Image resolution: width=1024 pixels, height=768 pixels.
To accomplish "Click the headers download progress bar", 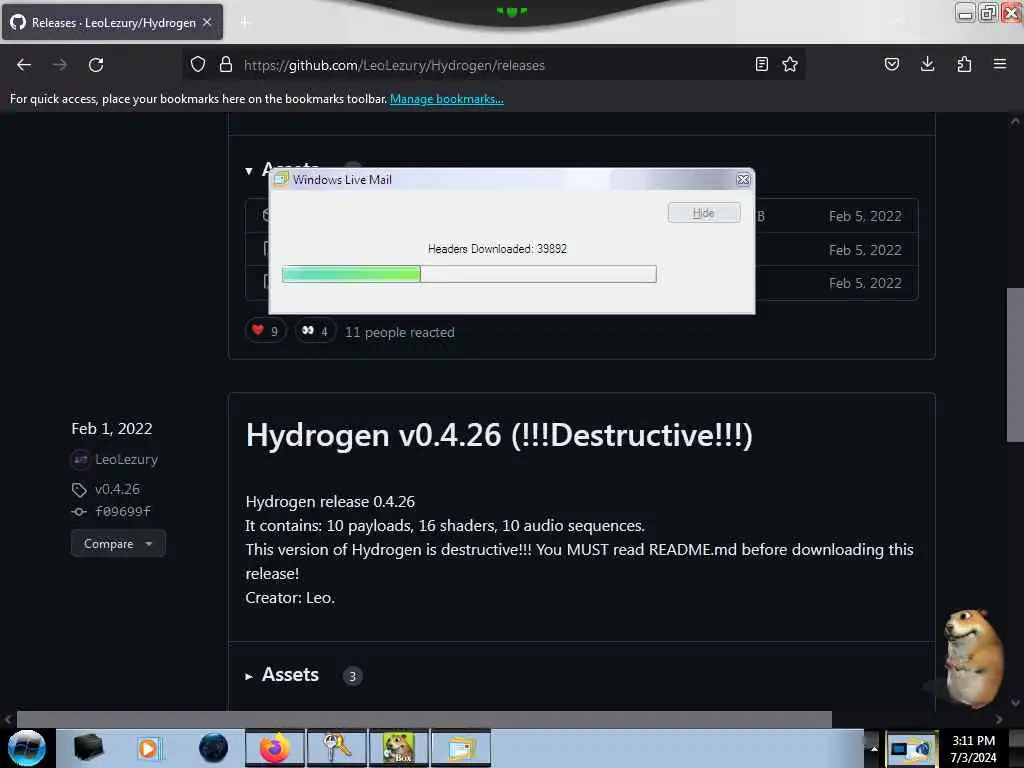I will pyautogui.click(x=469, y=274).
